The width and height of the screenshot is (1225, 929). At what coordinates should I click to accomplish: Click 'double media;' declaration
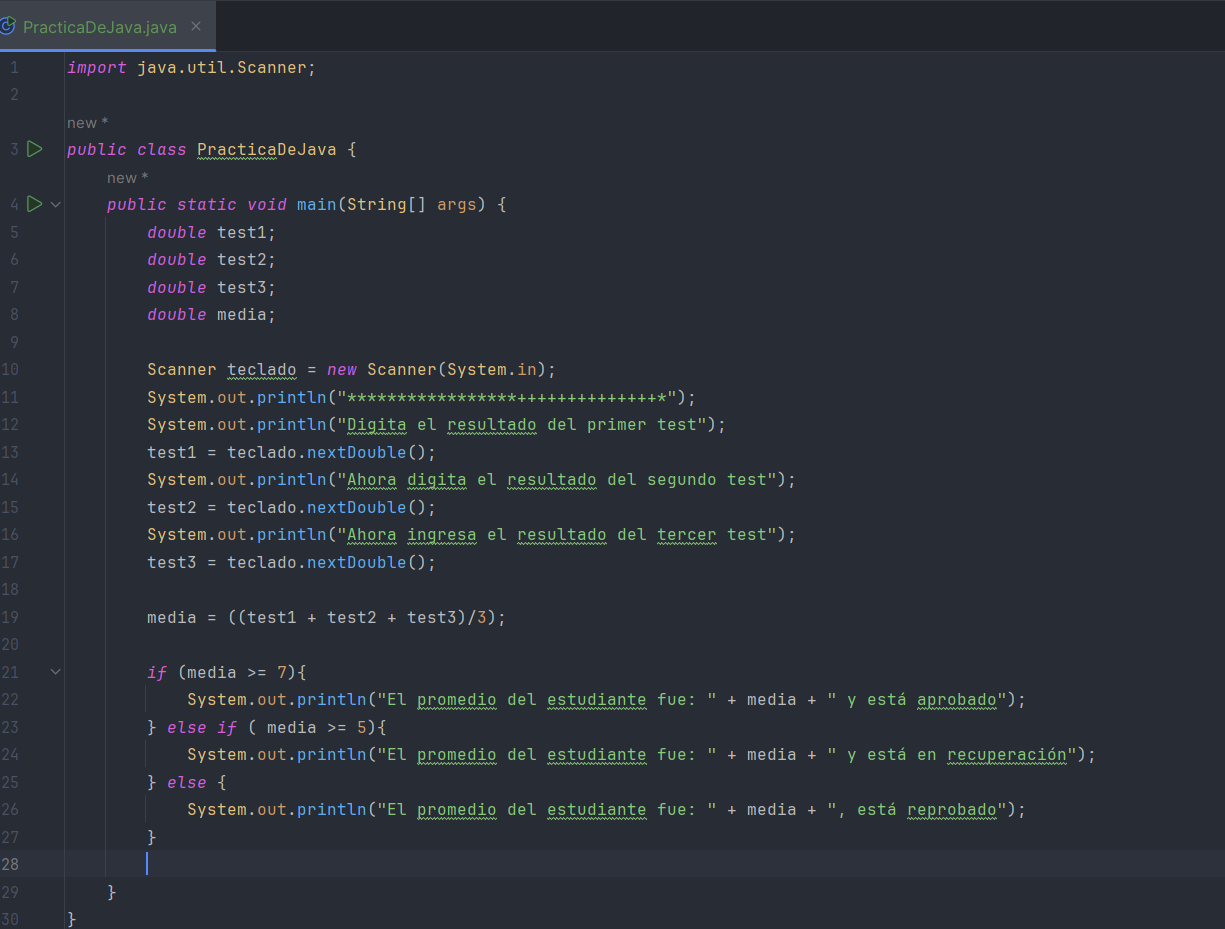click(x=211, y=314)
